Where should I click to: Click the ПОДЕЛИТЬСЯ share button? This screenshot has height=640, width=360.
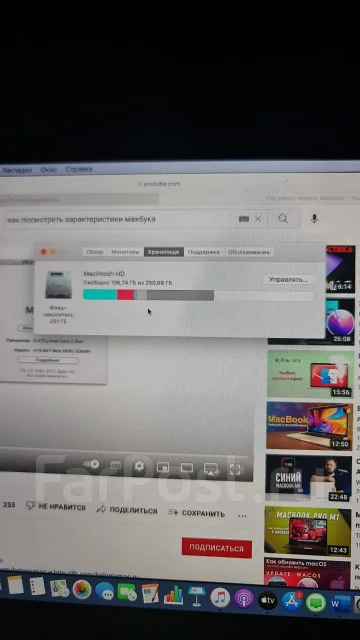pyautogui.click(x=127, y=510)
